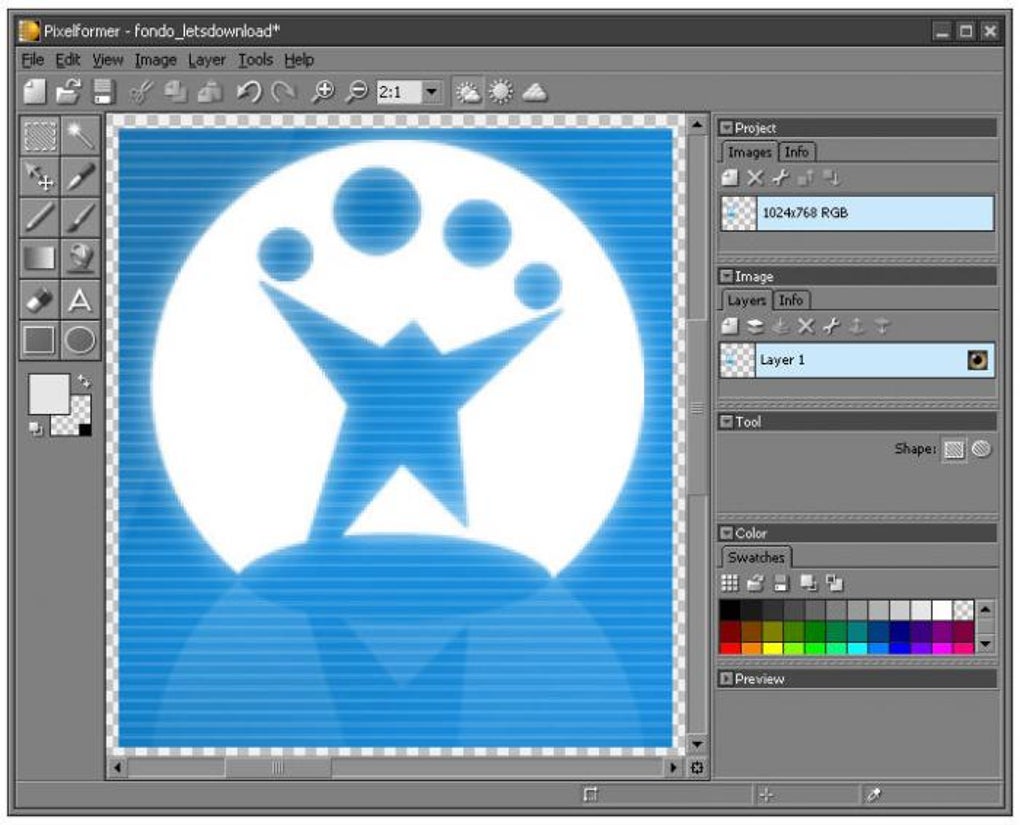Collapse the Tool panel
This screenshot has height=825, width=1020.
click(725, 421)
